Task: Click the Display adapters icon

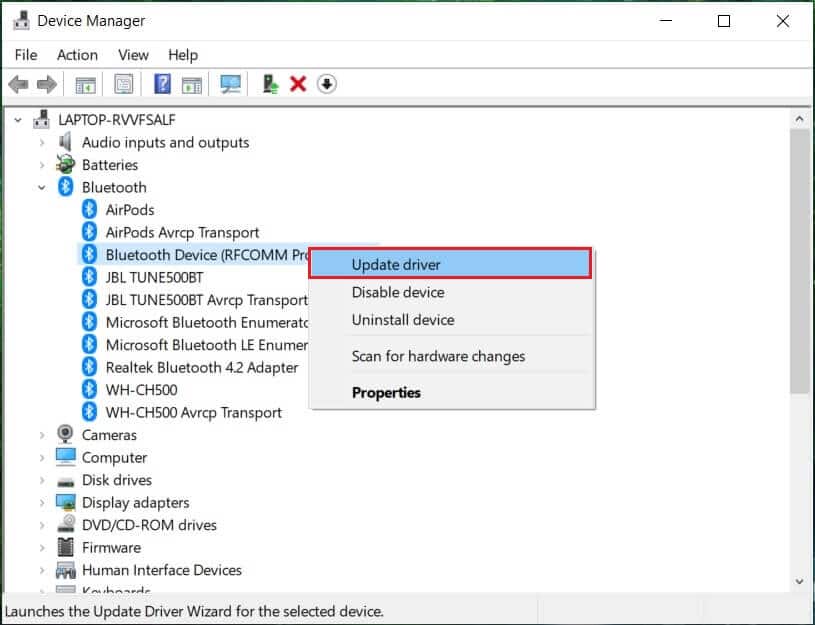Action: (65, 502)
